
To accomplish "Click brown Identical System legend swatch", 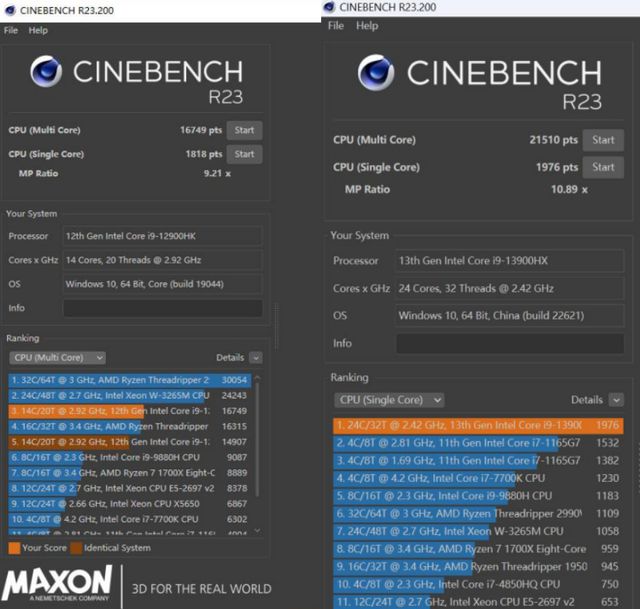I will (x=76, y=548).
